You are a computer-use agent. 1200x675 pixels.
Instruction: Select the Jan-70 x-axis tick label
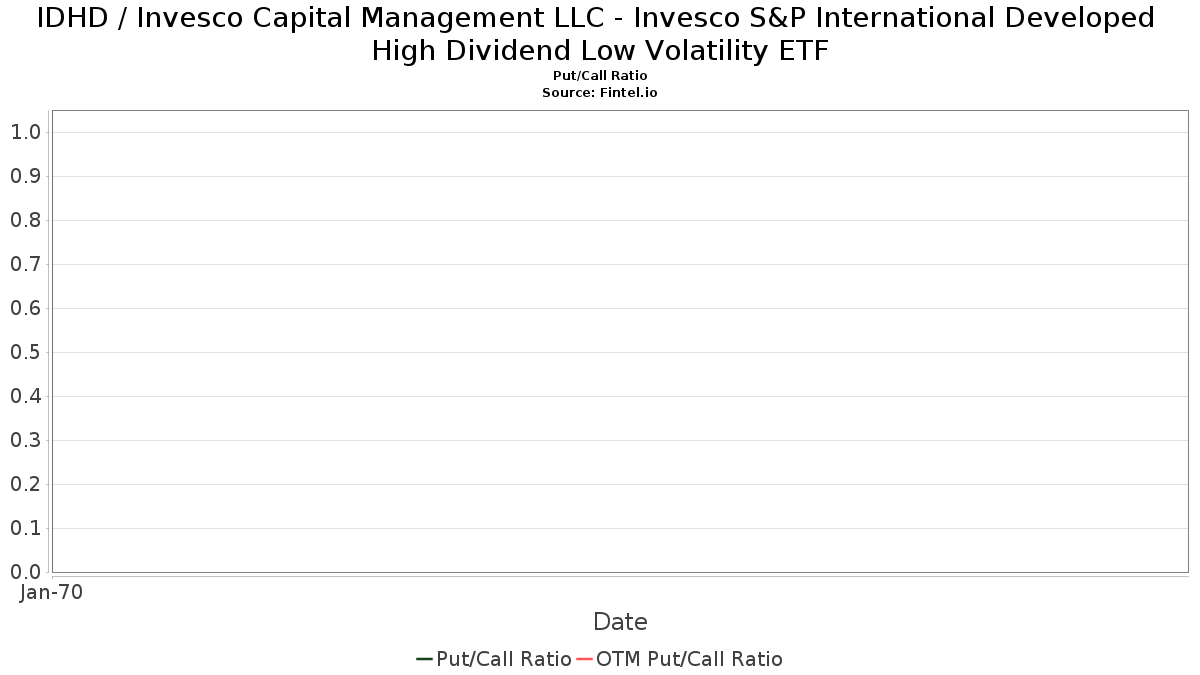(51, 592)
